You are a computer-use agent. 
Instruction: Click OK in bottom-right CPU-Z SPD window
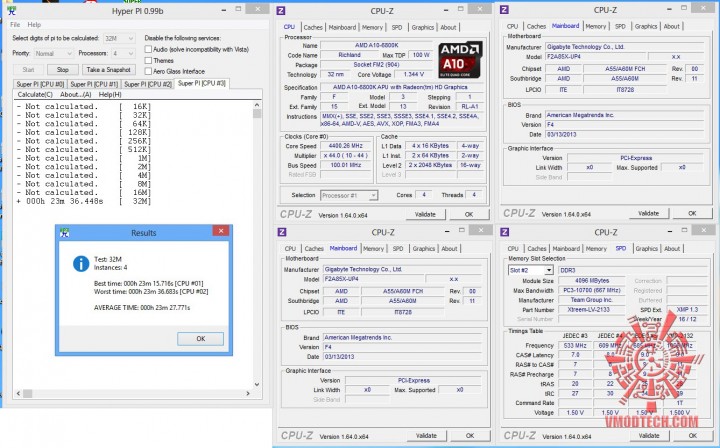pos(692,436)
